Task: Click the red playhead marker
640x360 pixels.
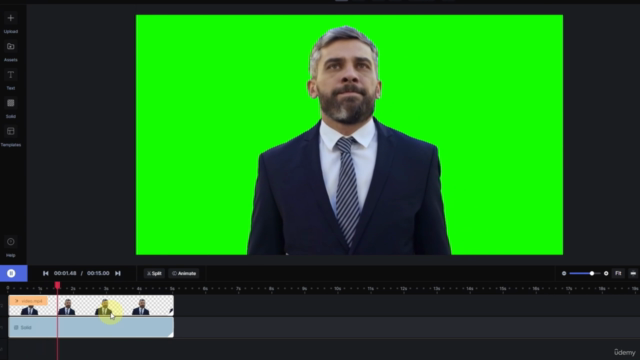Action: [58, 285]
